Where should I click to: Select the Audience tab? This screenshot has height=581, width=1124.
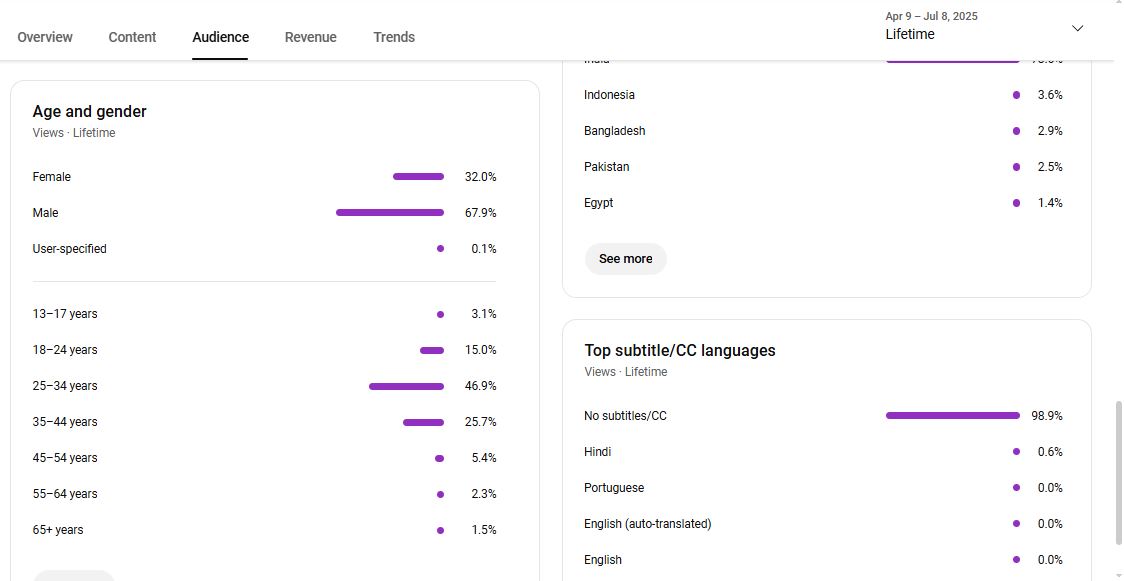[x=220, y=37]
